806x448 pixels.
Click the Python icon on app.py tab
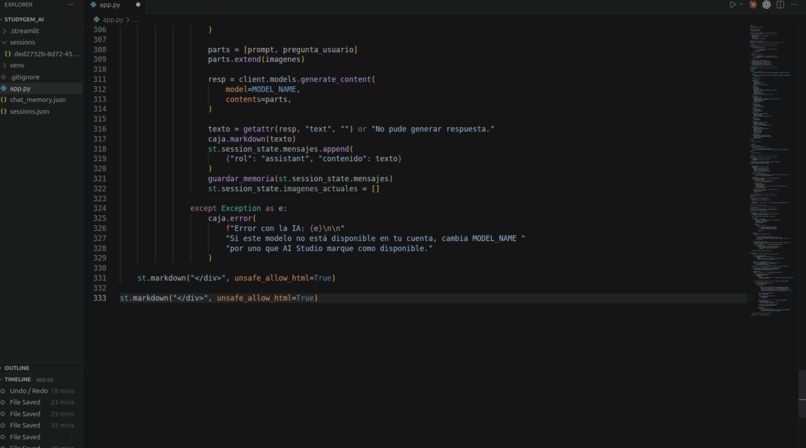[x=93, y=5]
